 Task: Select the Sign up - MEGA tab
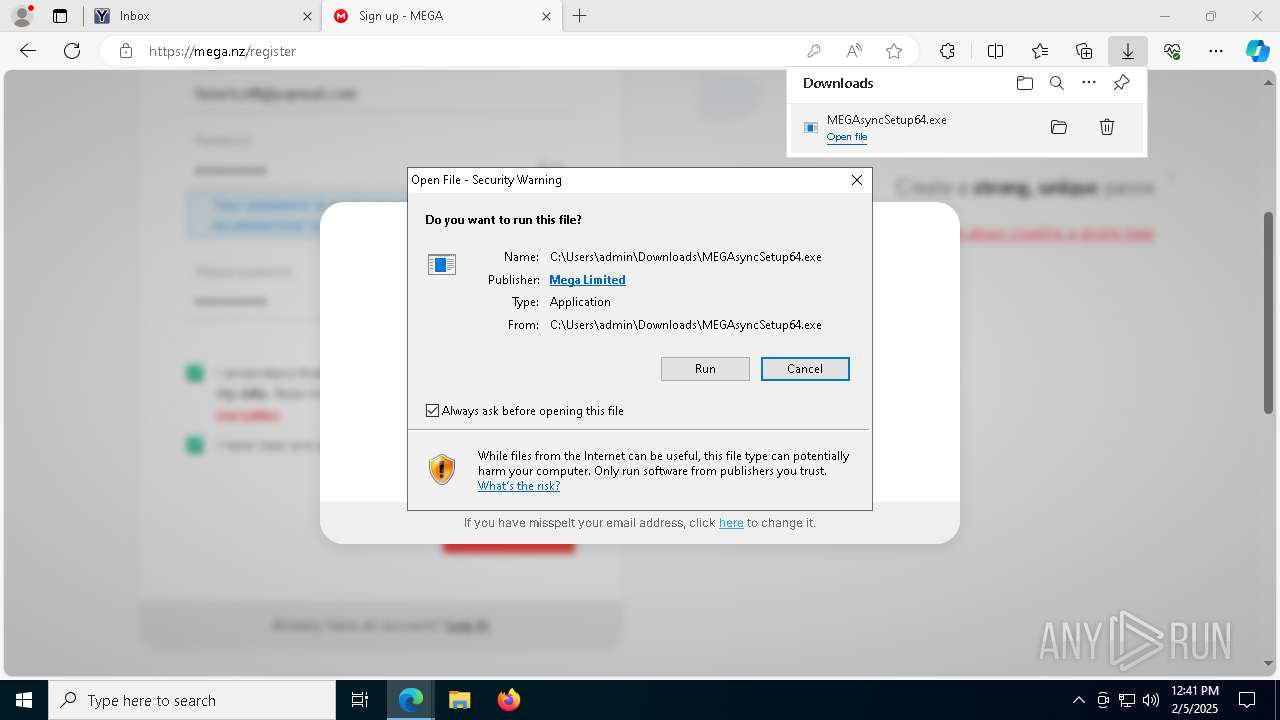(x=442, y=16)
